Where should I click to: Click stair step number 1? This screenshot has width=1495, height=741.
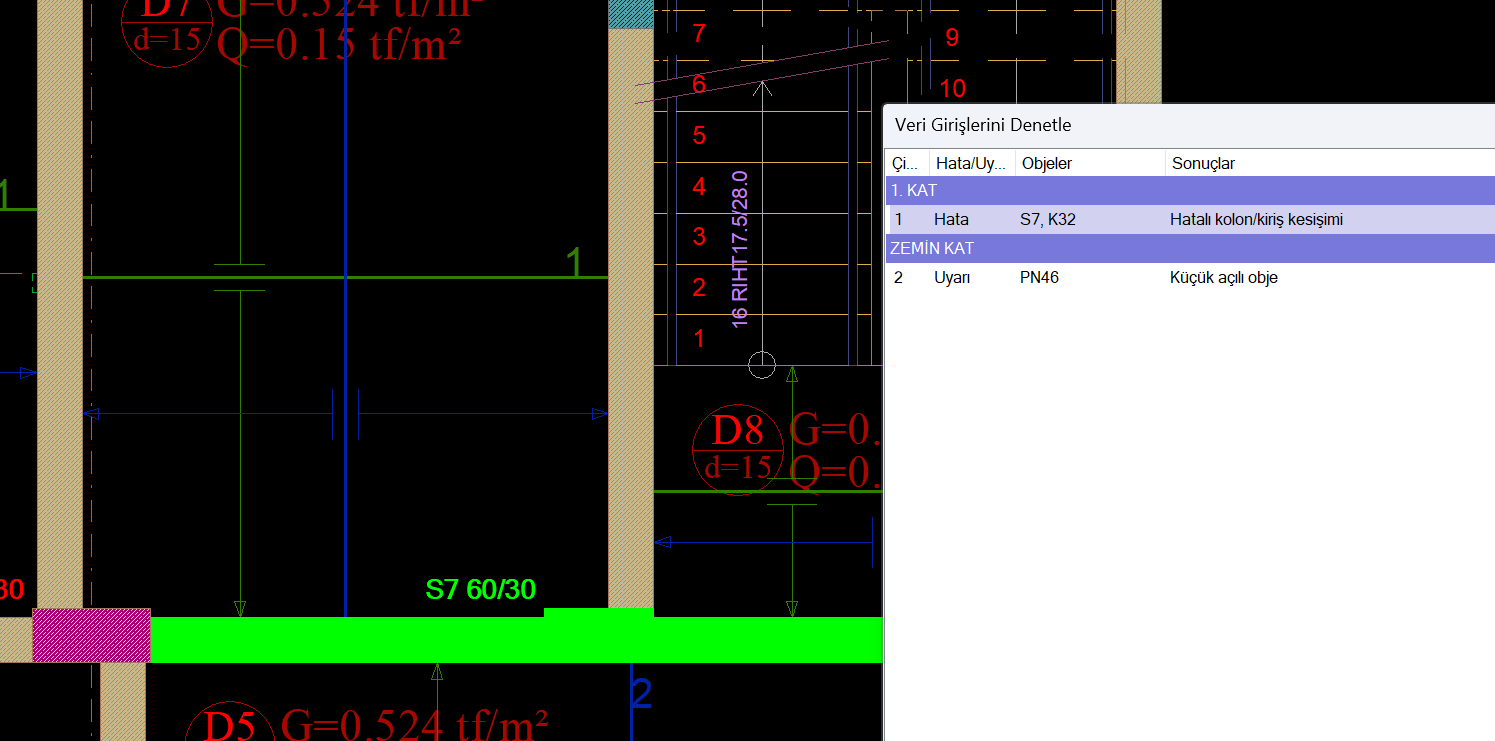pyautogui.click(x=699, y=339)
